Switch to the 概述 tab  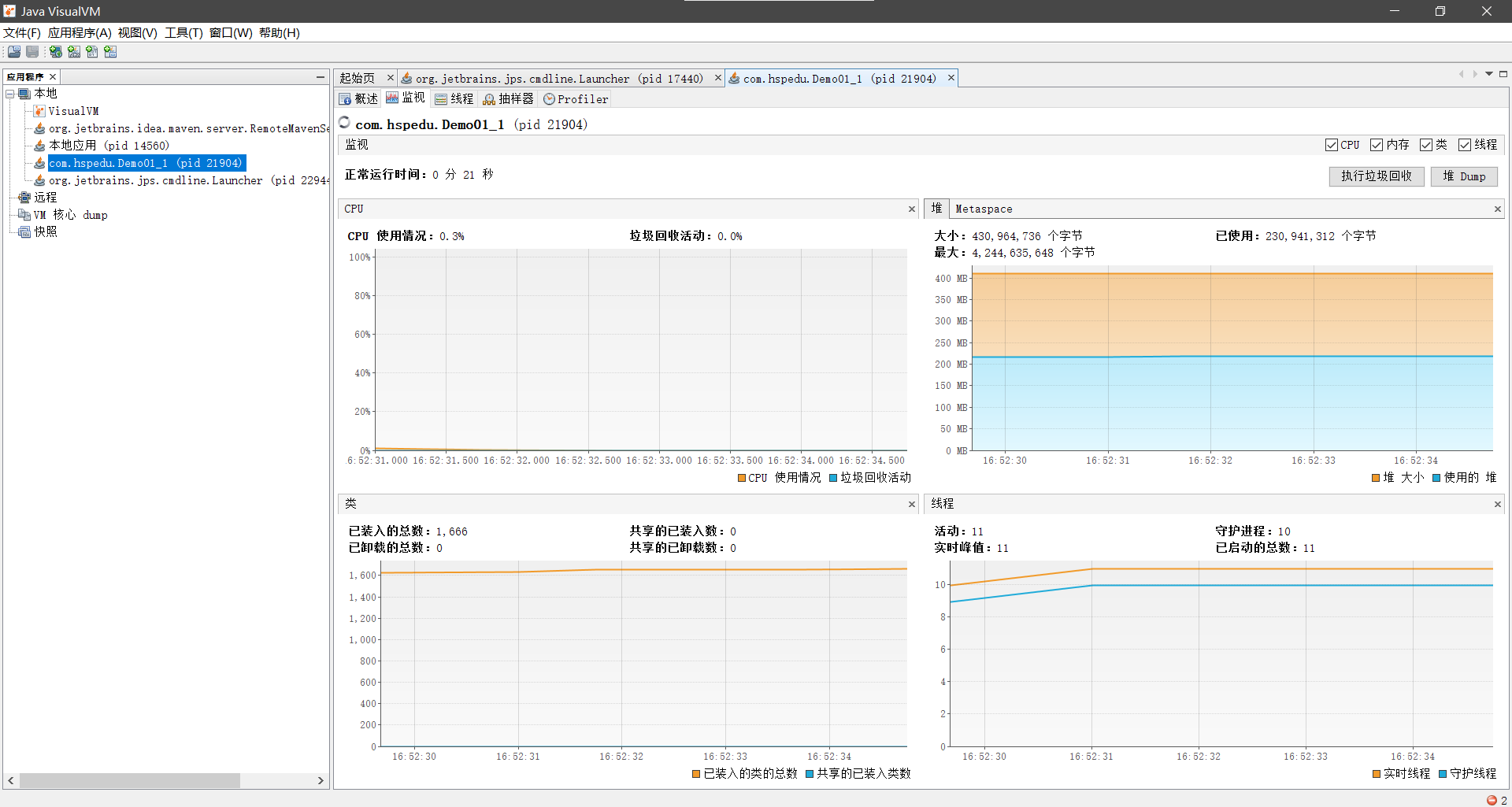[x=358, y=99]
